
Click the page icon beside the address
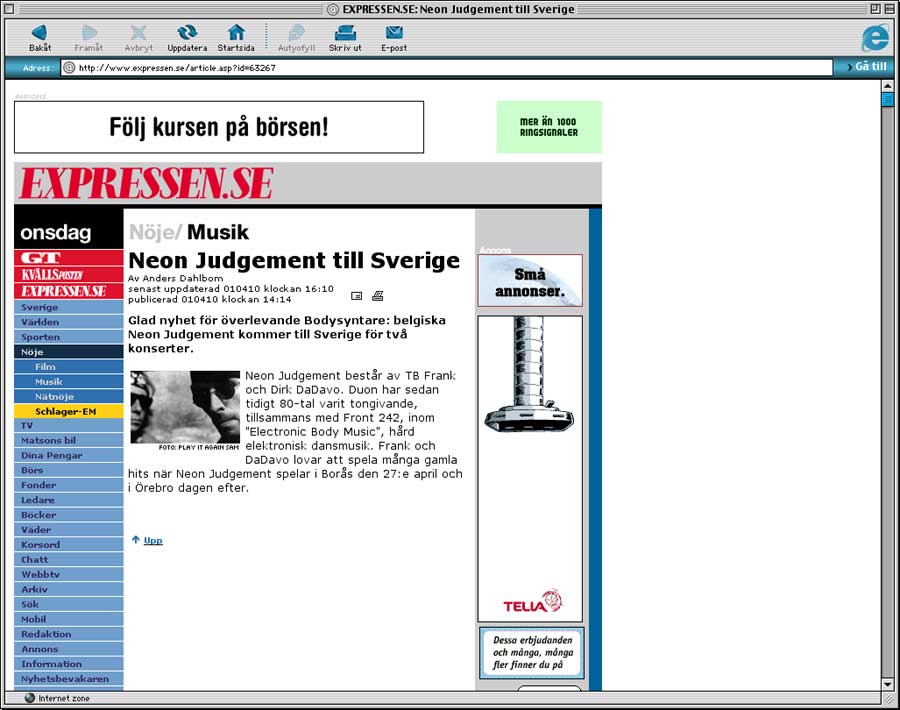click(x=69, y=68)
